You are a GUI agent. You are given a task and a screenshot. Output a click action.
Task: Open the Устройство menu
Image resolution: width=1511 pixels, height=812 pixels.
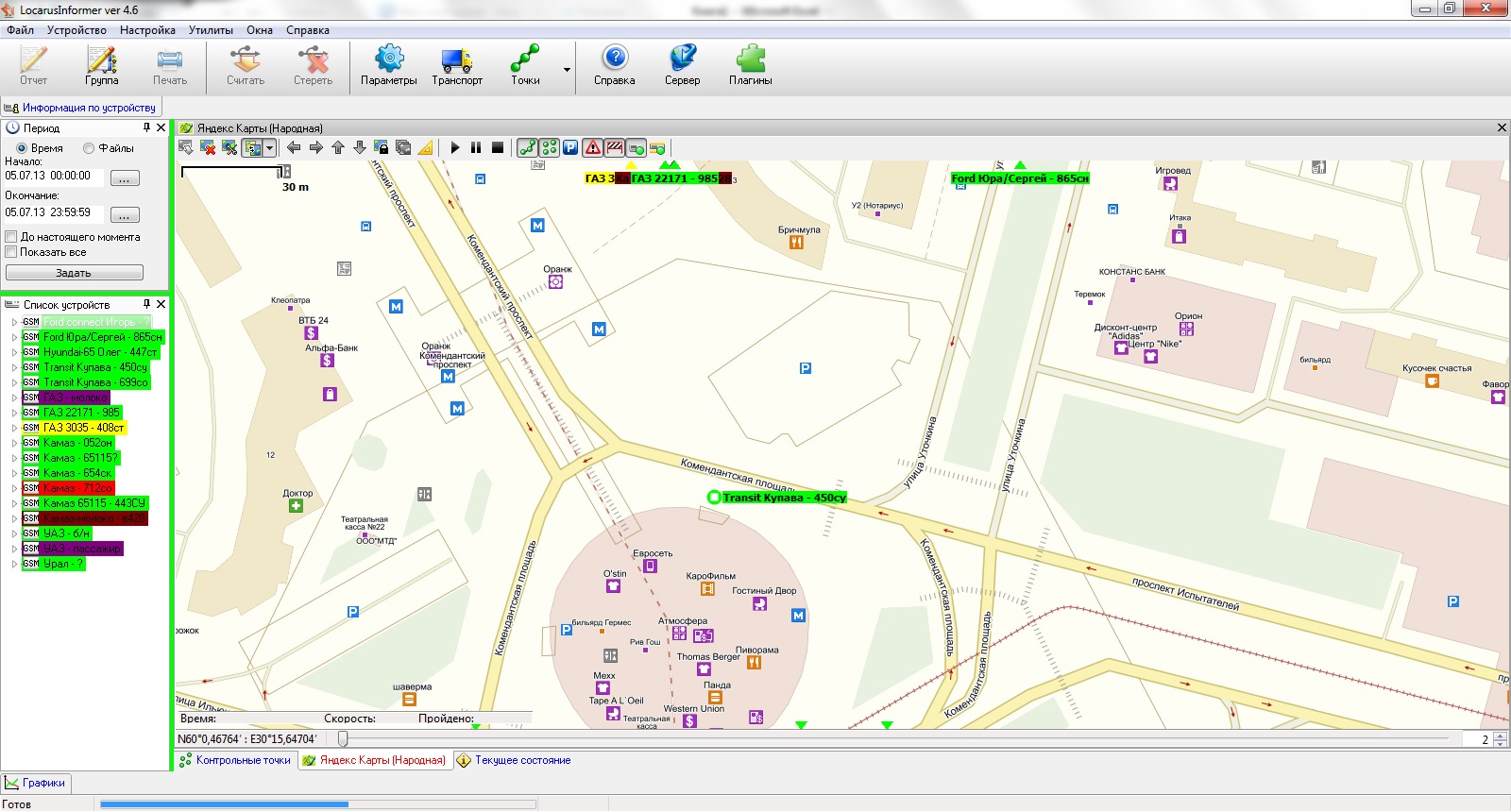(76, 30)
